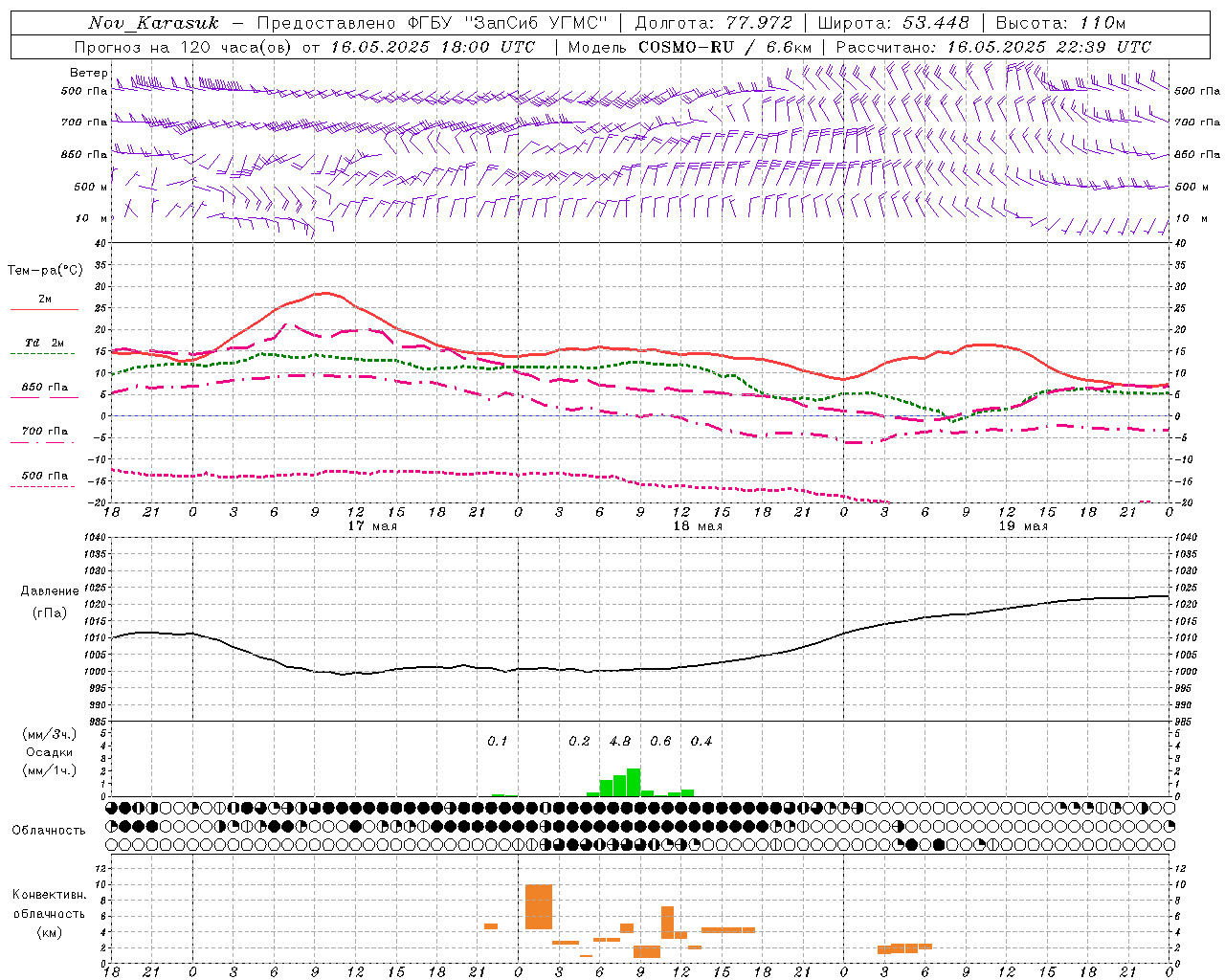Click the Тем-ра(°C) axis title
The height and width of the screenshot is (980, 1225).
pyautogui.click(x=45, y=271)
